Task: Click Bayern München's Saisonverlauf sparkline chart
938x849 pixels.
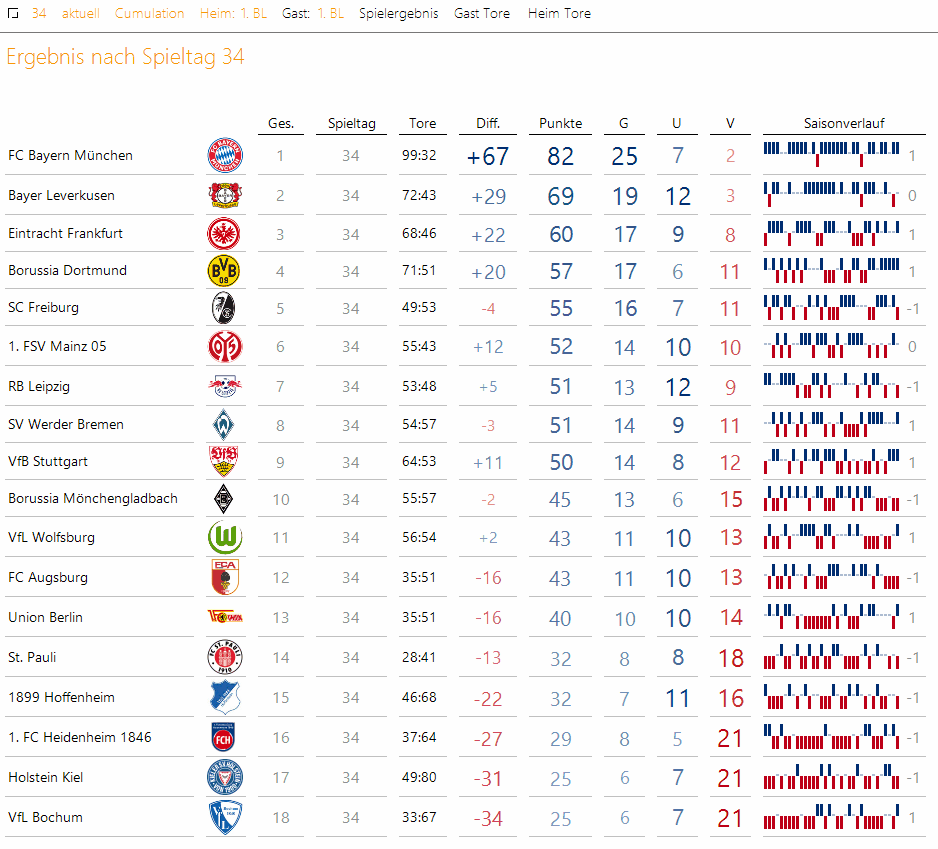Action: click(x=832, y=155)
